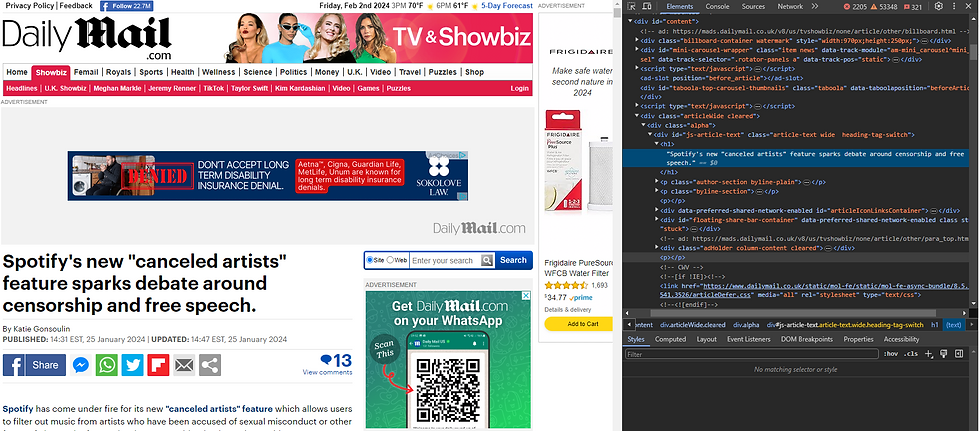Share article on Twitter
Screen dimensions: 980x431
coord(132,365)
